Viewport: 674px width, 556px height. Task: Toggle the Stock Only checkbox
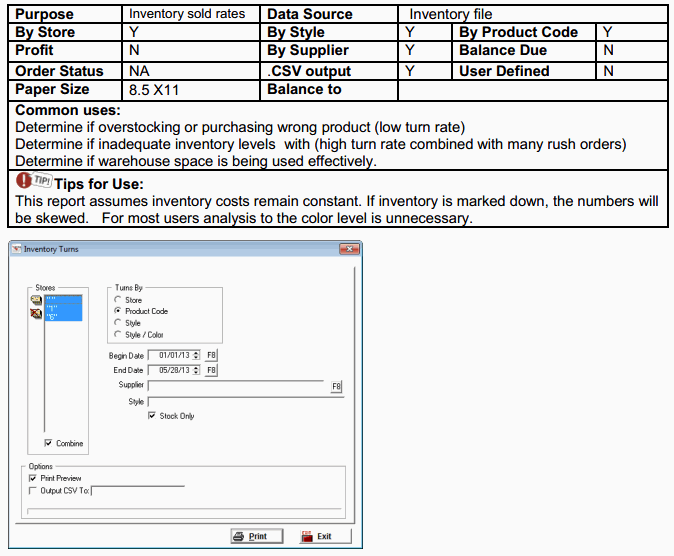point(152,415)
